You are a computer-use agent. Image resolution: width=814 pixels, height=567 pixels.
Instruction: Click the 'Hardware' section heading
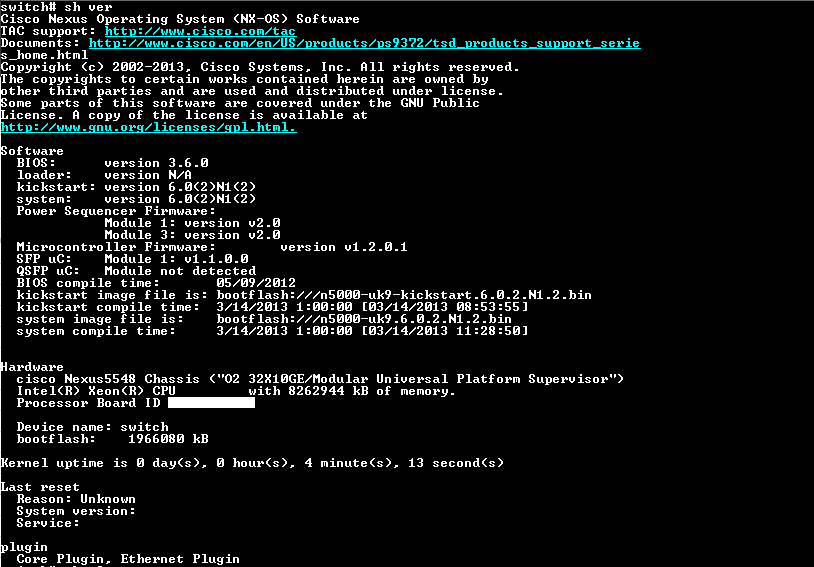coord(32,367)
